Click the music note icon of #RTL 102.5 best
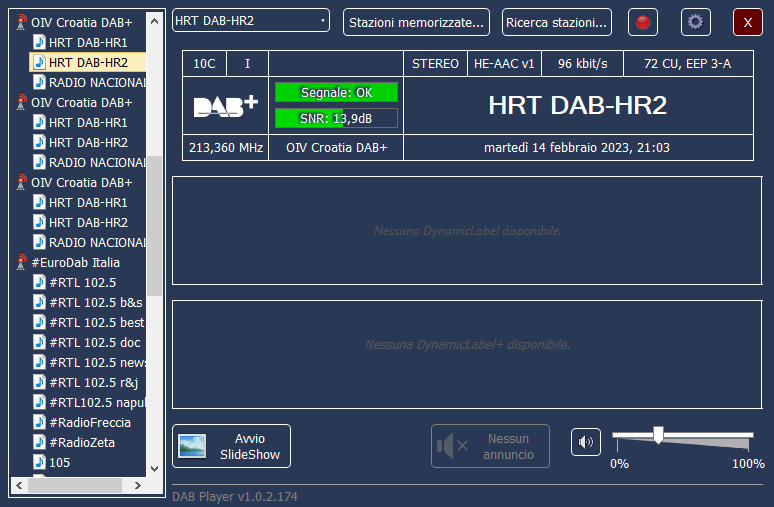The width and height of the screenshot is (774, 507). (39, 322)
